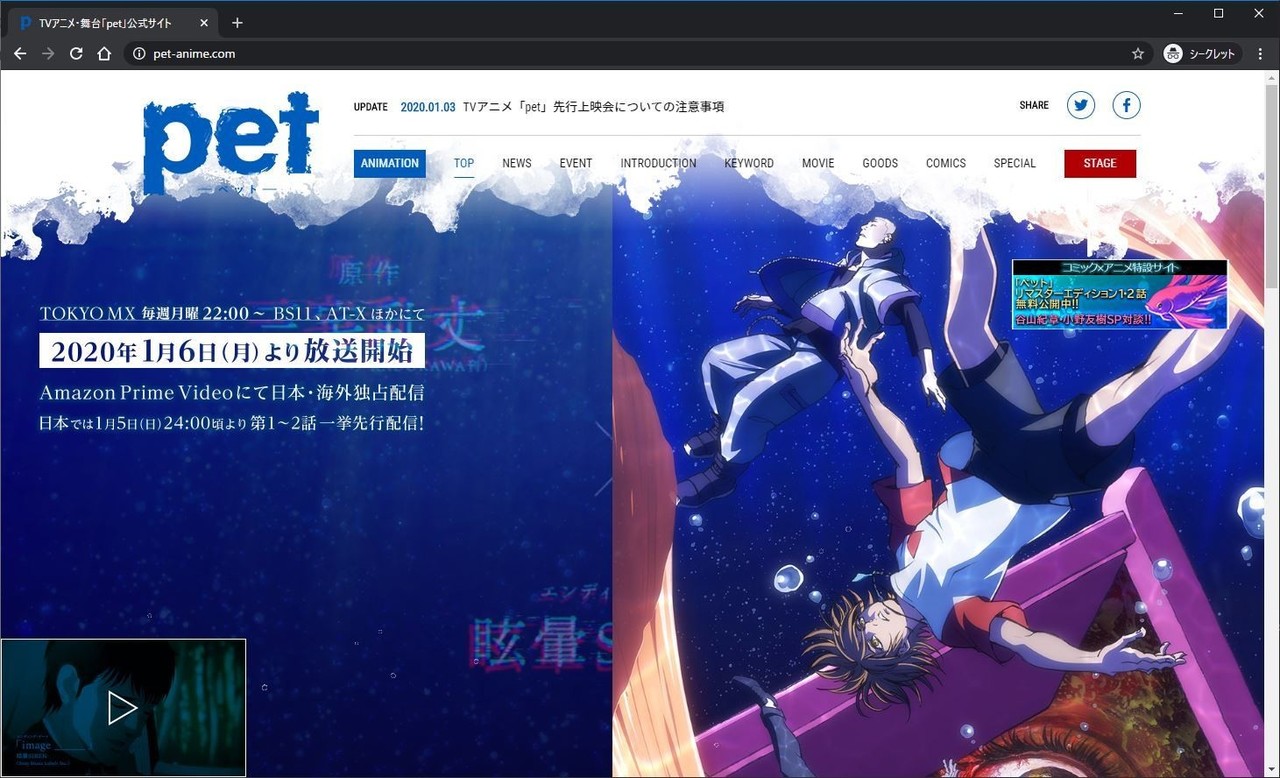Viewport: 1280px width, 778px height.
Task: Click the SHARE label
Action: (x=1034, y=105)
